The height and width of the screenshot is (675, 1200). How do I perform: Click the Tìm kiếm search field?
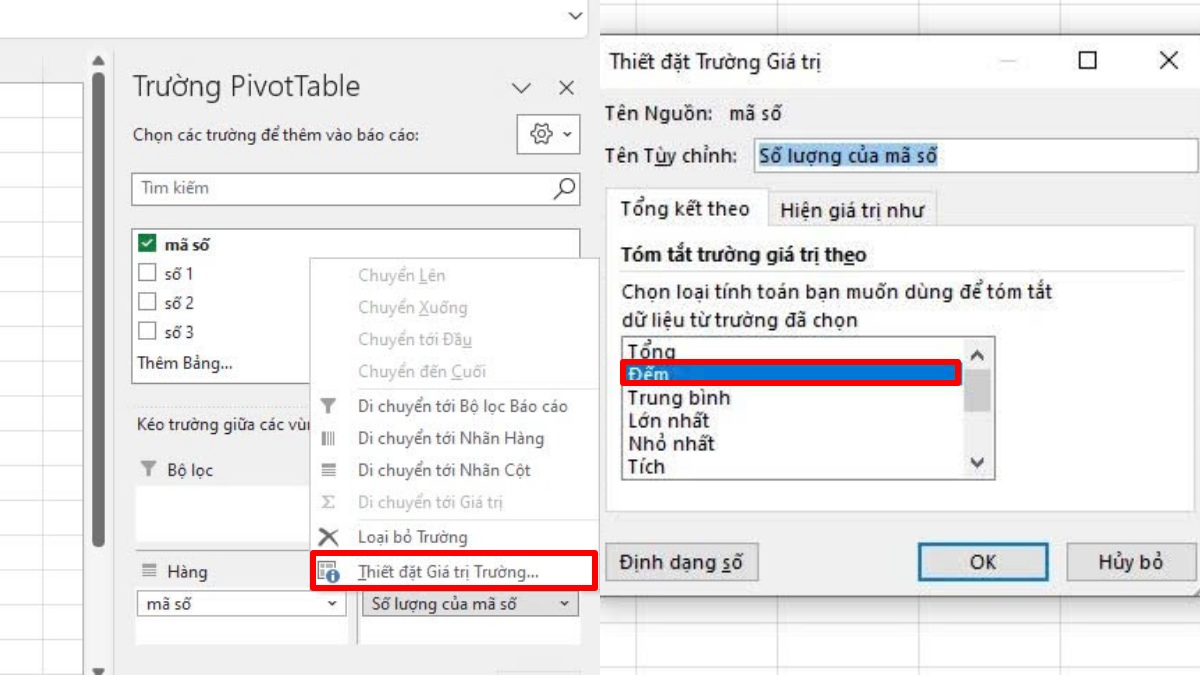(355, 187)
